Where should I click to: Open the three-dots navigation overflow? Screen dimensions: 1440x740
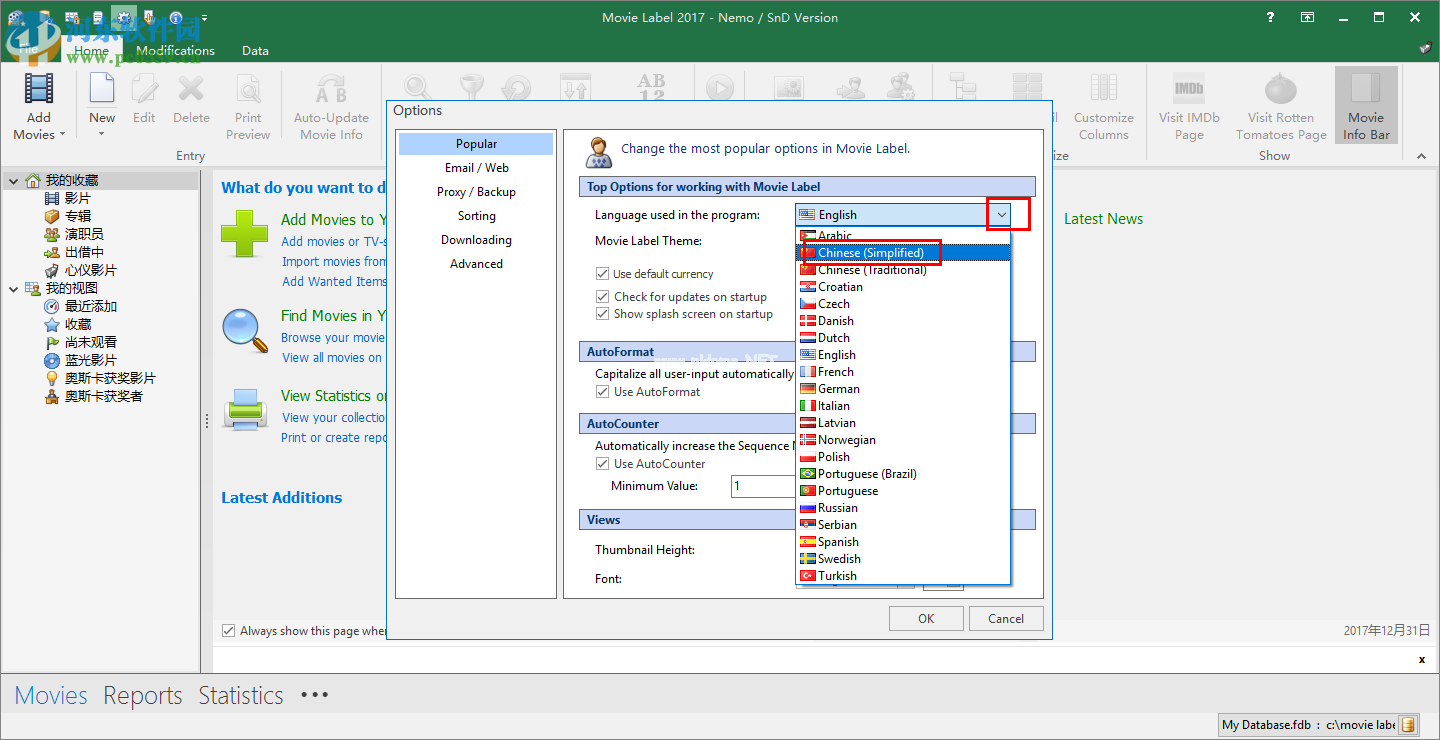point(314,695)
